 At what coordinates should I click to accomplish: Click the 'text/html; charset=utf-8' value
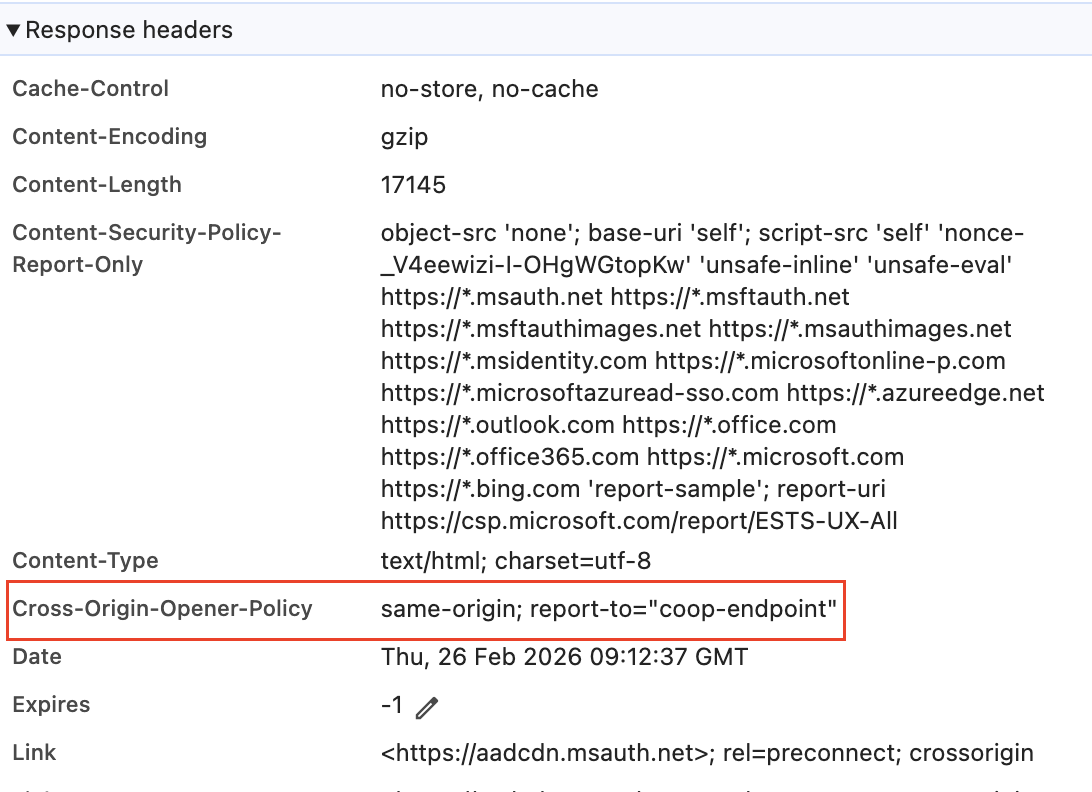[516, 561]
